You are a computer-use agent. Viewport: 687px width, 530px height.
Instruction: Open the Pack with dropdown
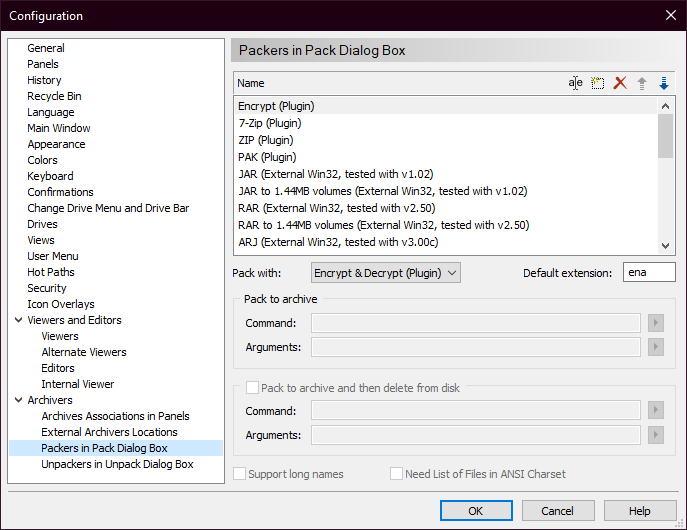click(x=385, y=273)
